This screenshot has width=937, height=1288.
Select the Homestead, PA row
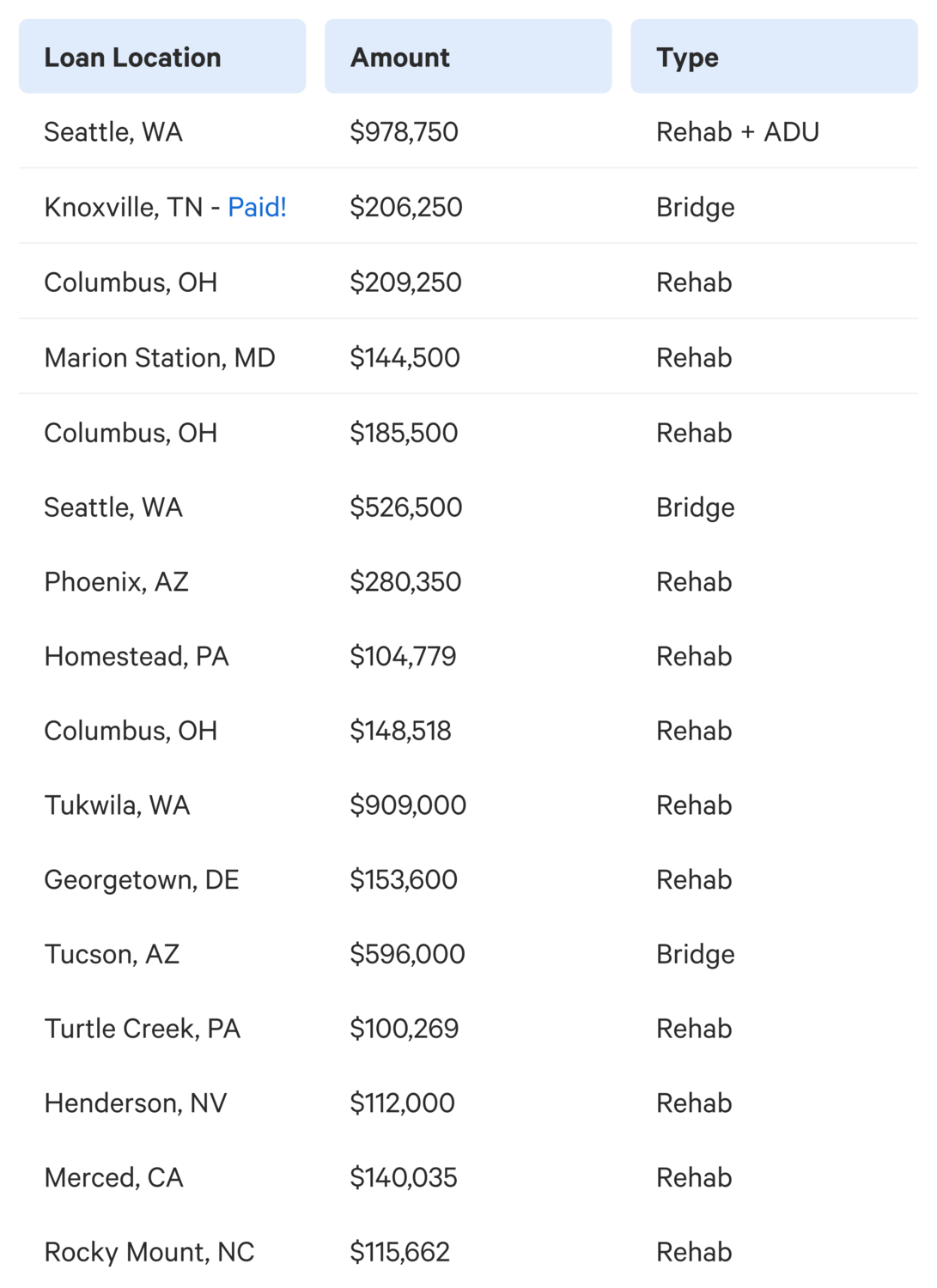coord(468,657)
